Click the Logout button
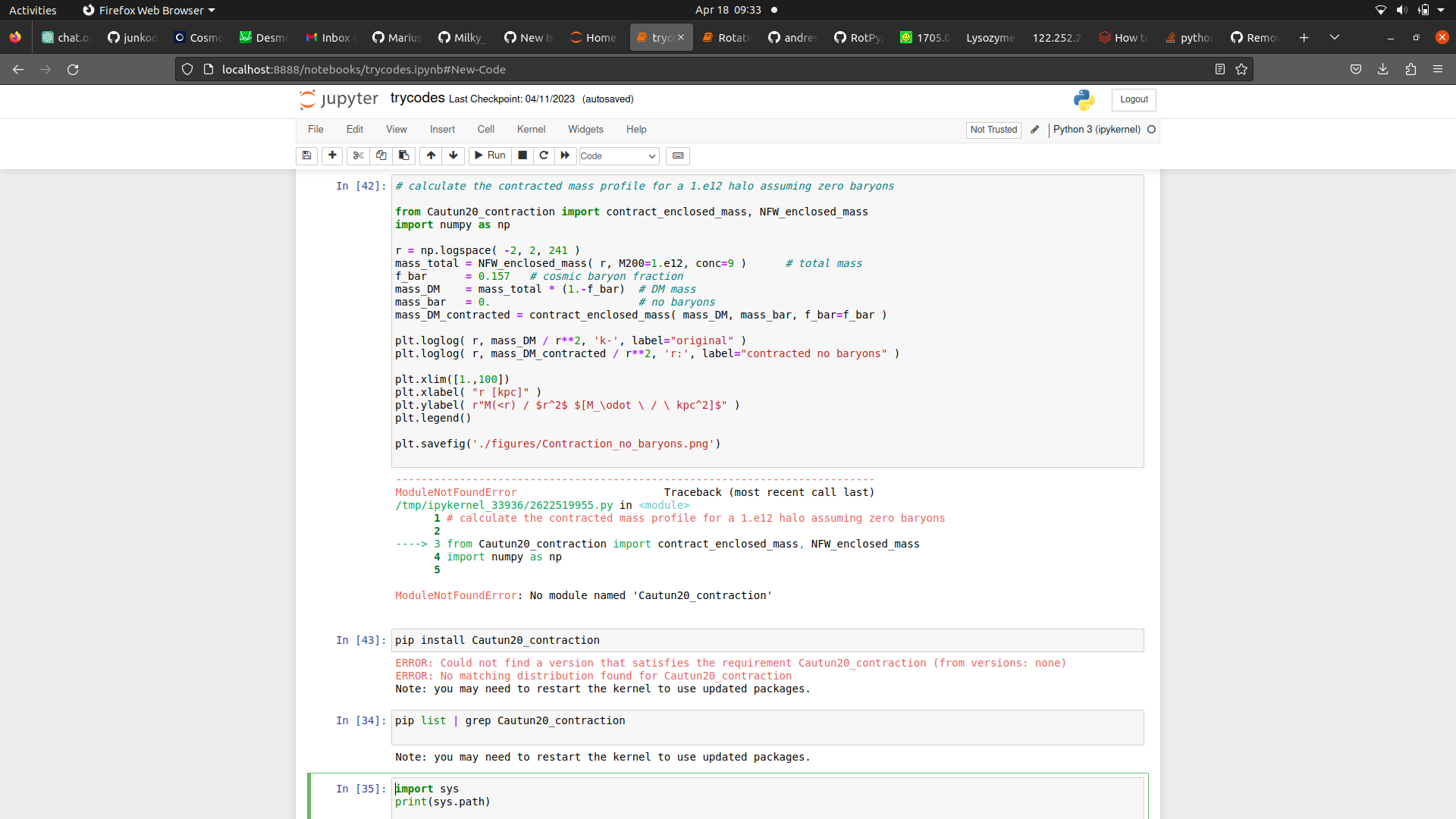This screenshot has width=1456, height=819. coord(1133,99)
